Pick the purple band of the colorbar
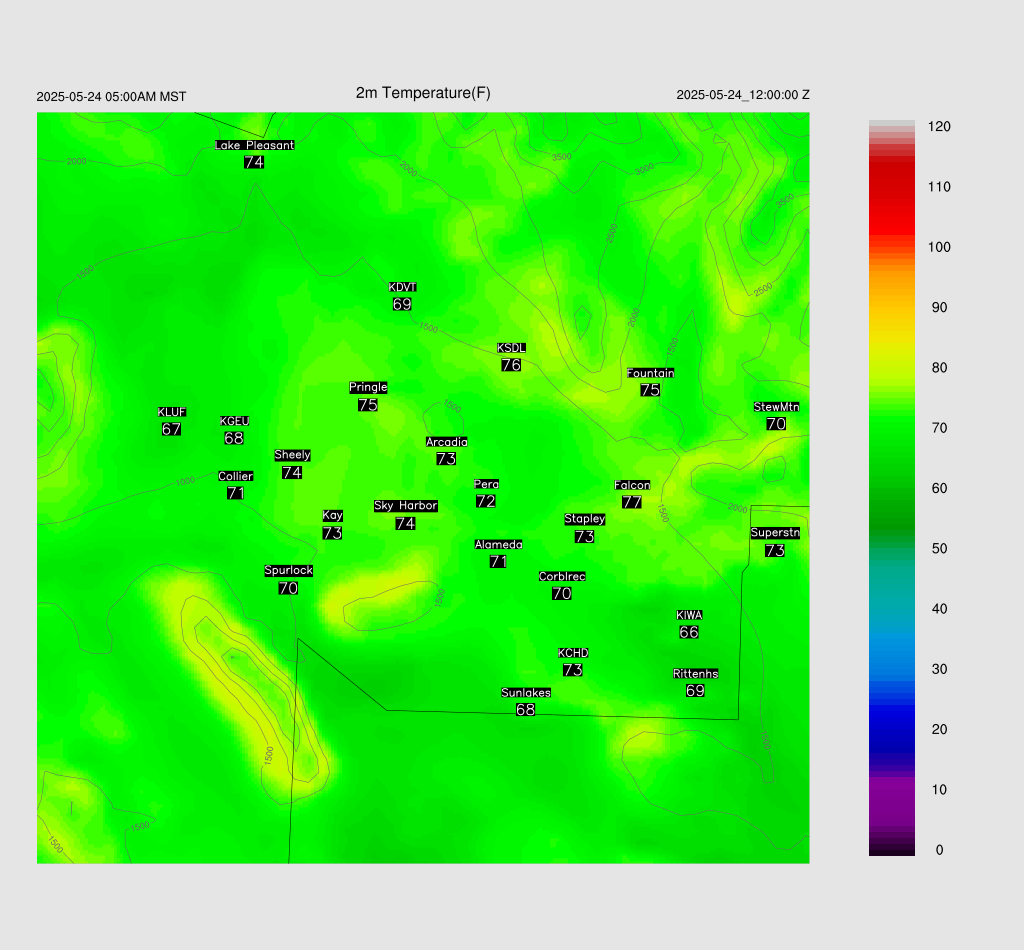The width and height of the screenshot is (1024, 950). tap(891, 800)
